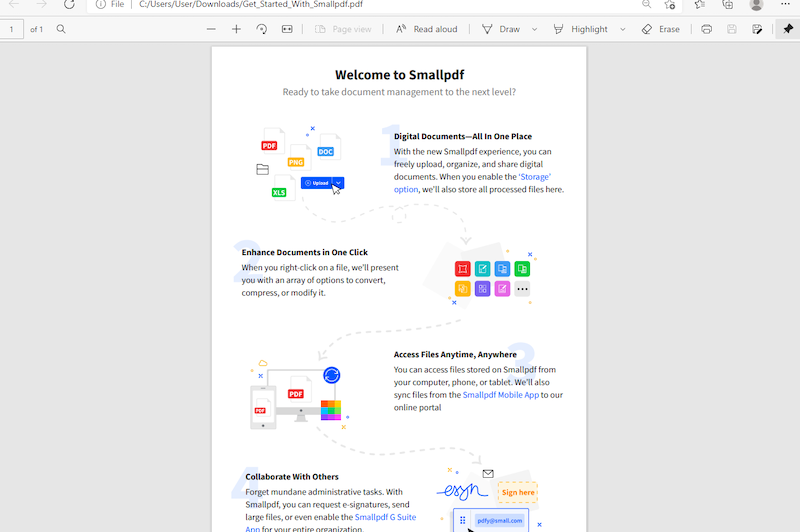Open the Smallpdf Mobile App link

point(501,395)
